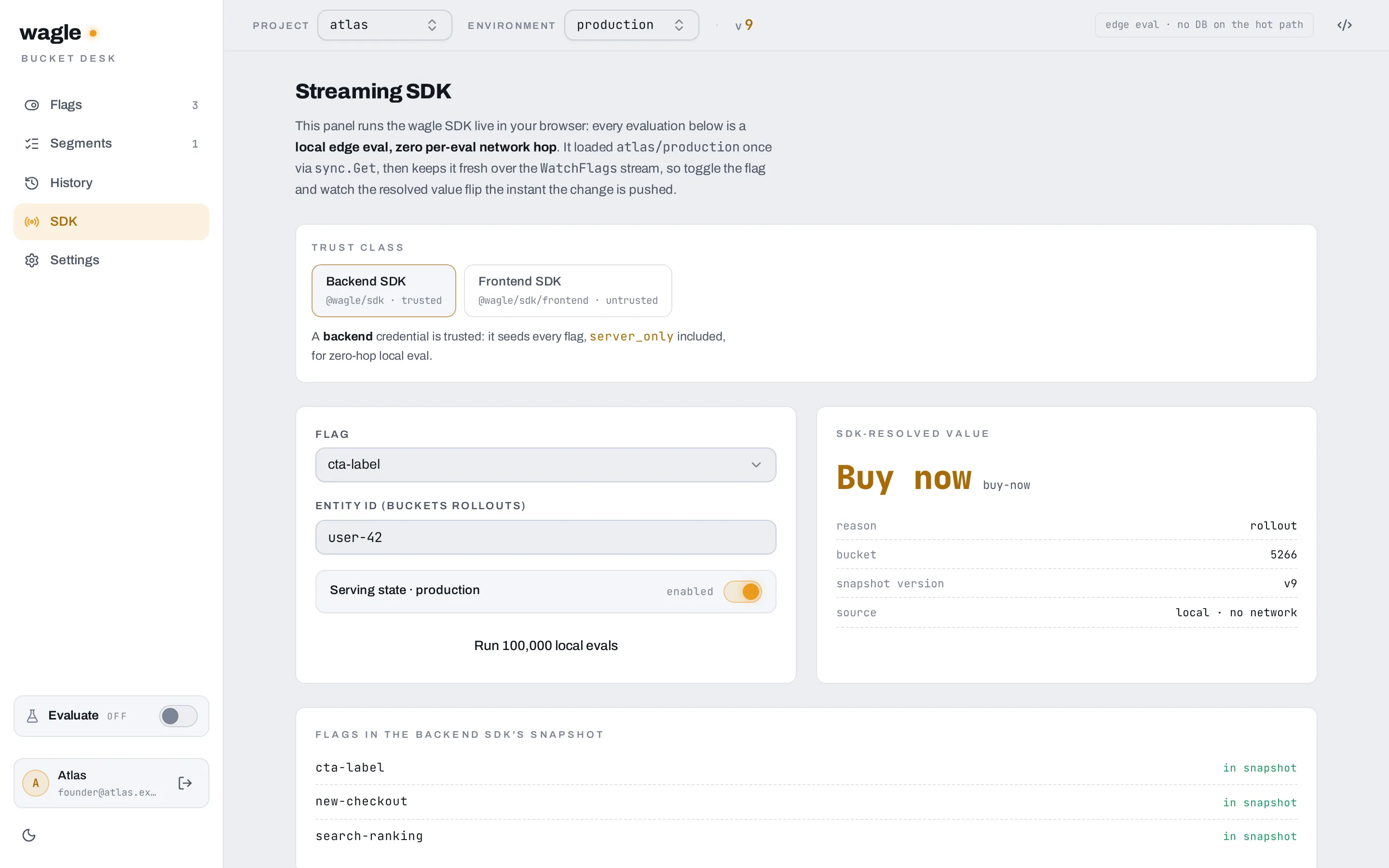Click 'in snapshot' status for new-checkout

tap(1259, 802)
